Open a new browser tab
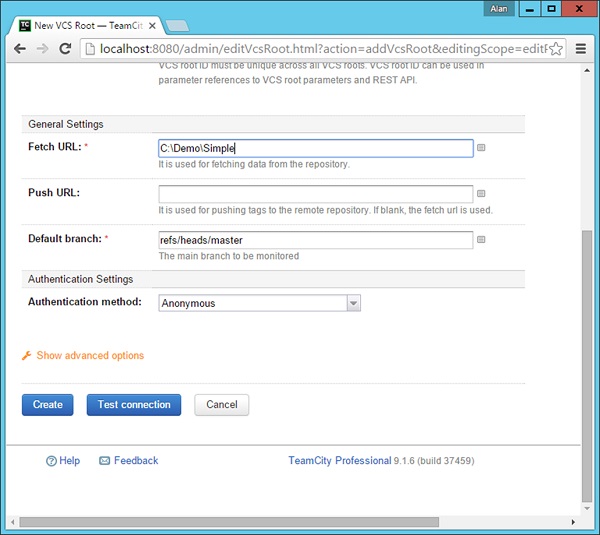This screenshot has width=600, height=535. [176, 25]
